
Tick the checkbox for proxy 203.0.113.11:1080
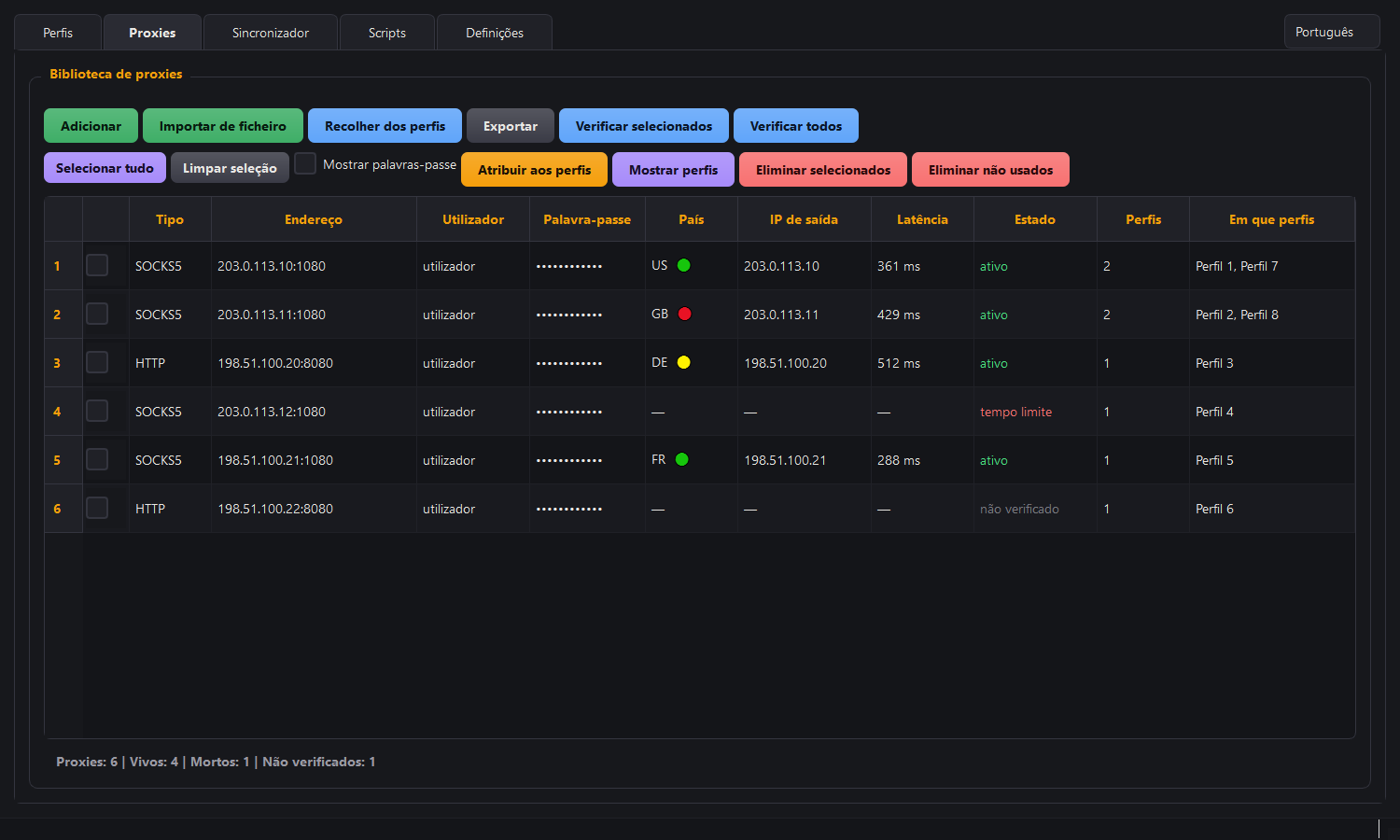click(x=97, y=314)
